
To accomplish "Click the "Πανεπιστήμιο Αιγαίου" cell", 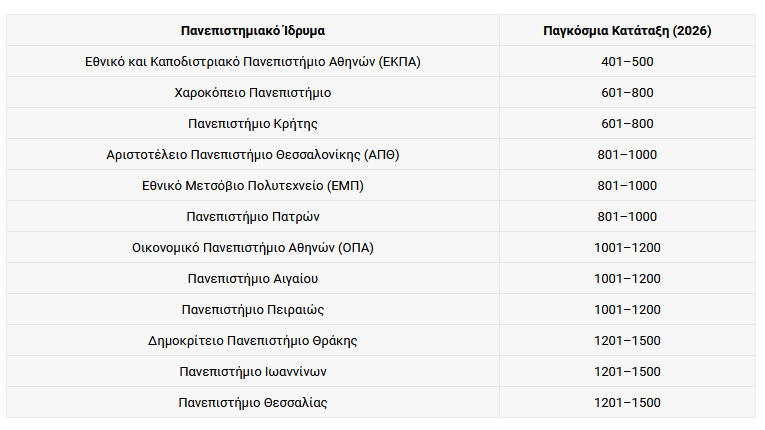I will pos(253,278).
